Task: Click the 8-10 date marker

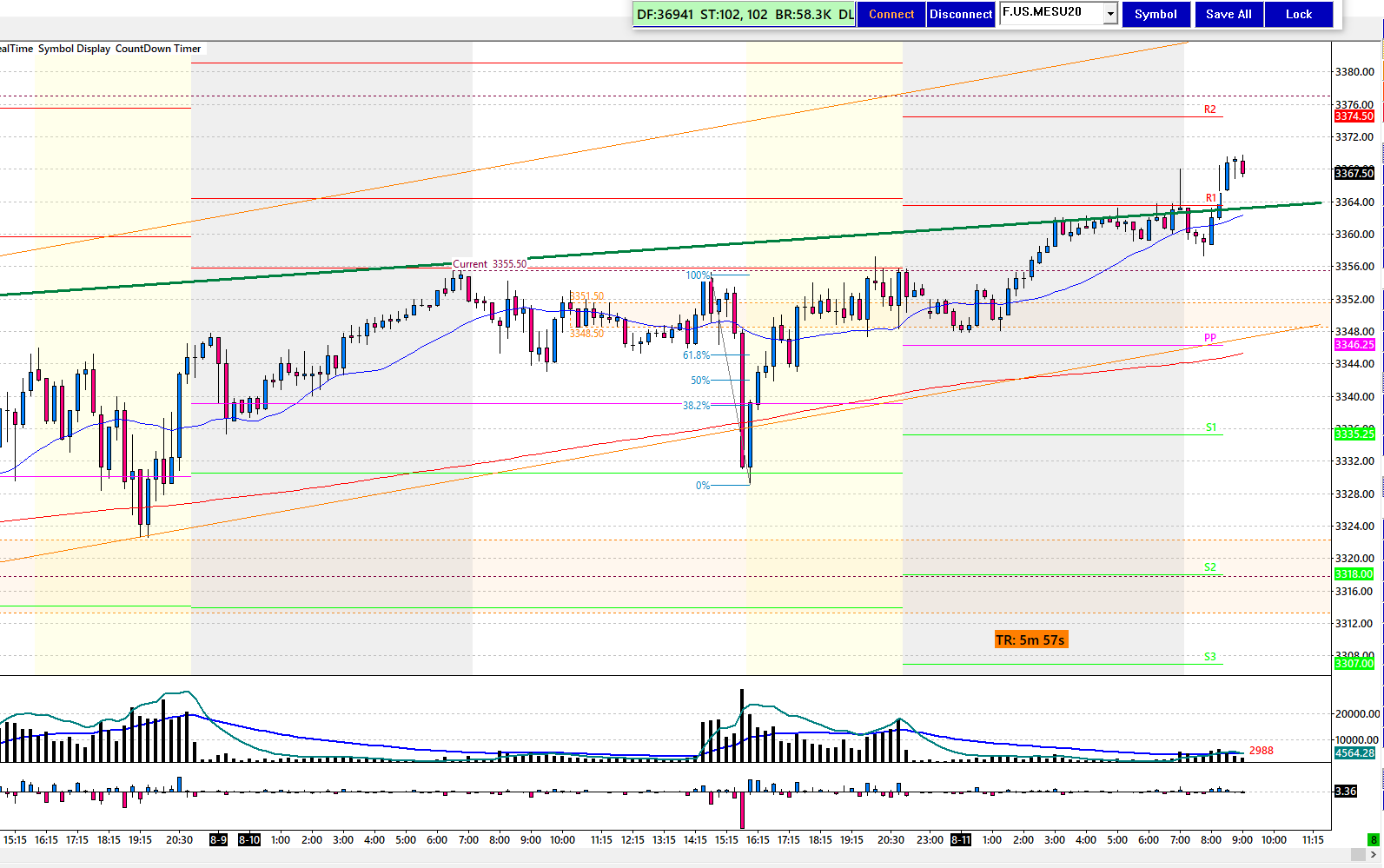Action: 249,839
